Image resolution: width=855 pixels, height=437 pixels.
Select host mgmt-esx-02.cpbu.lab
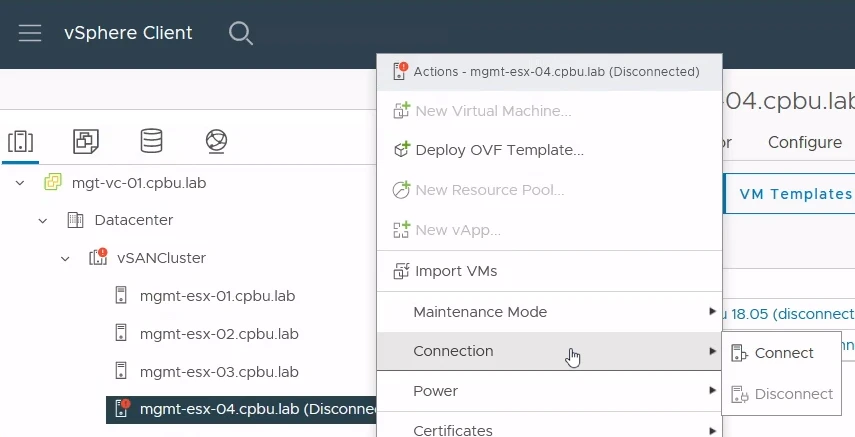pos(219,333)
